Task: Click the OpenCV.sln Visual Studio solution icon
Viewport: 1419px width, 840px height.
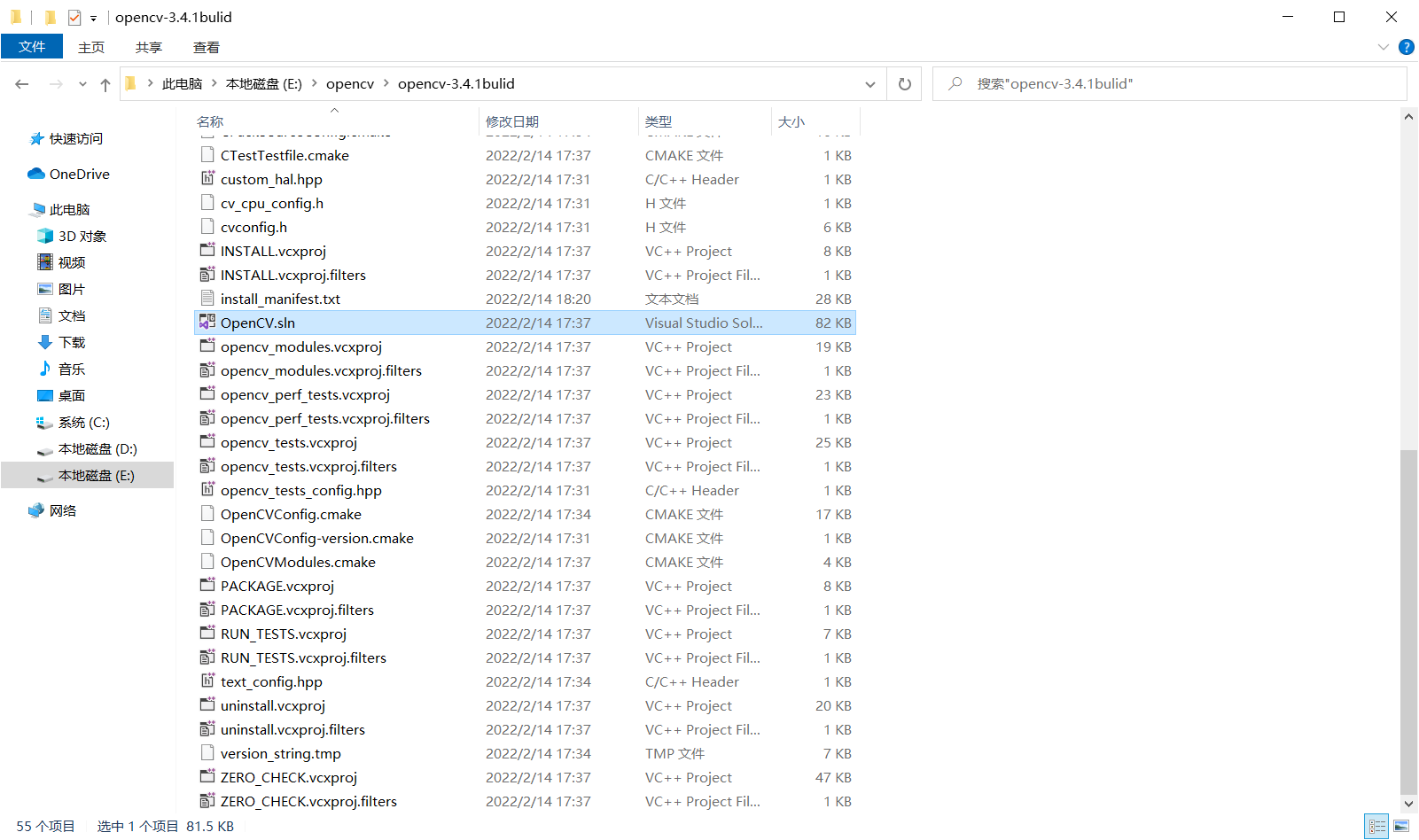Action: tap(207, 323)
